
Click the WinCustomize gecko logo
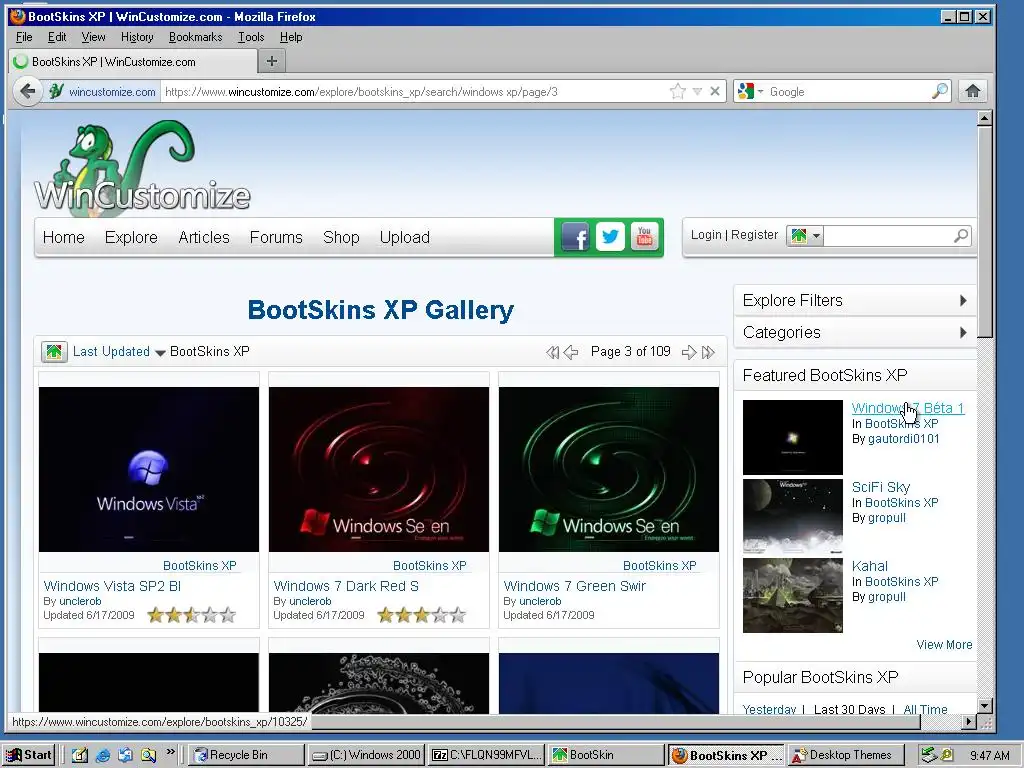[x=142, y=167]
